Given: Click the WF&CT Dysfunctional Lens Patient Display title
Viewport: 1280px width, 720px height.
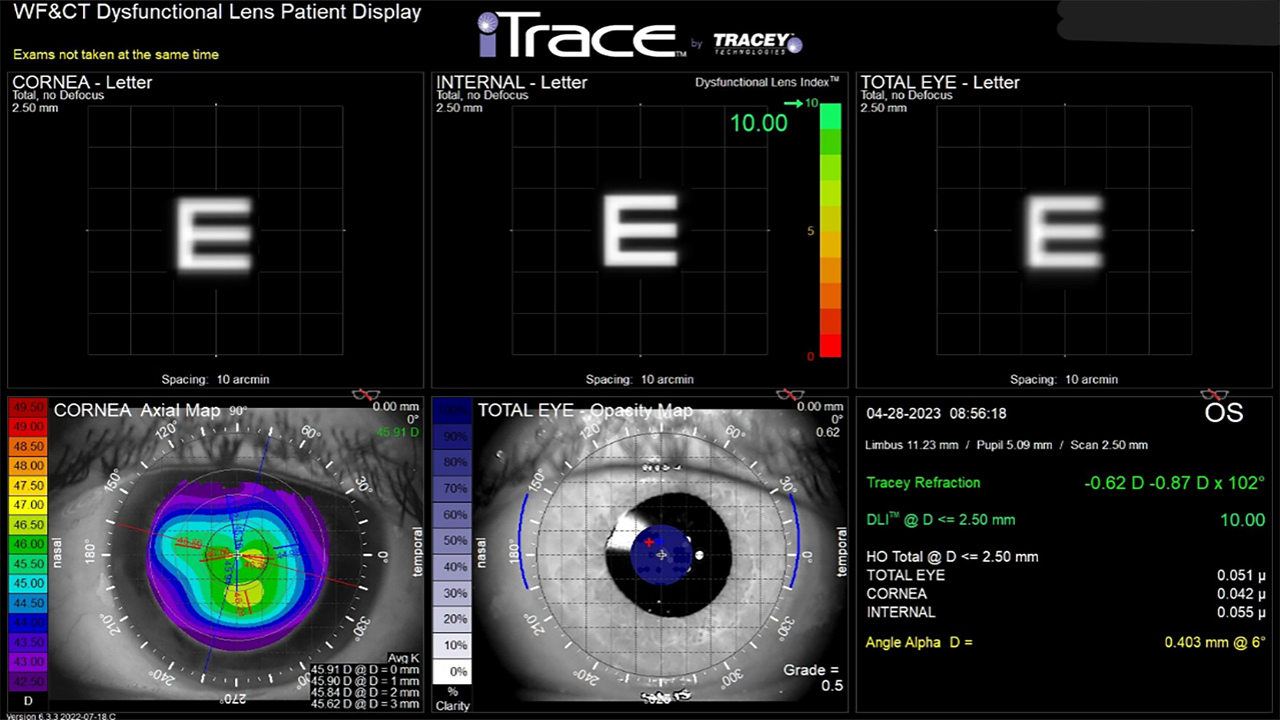Looking at the screenshot, I should pos(216,13).
